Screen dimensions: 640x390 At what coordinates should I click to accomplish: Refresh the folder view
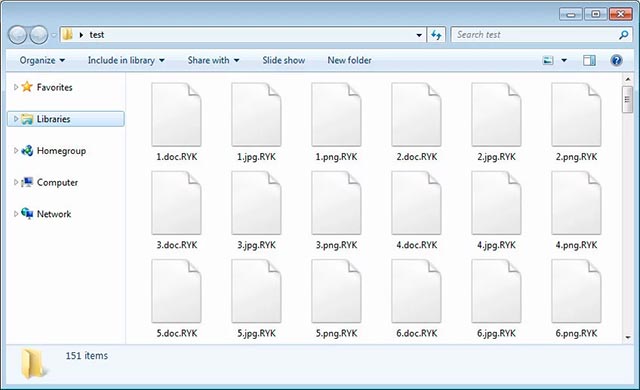[x=436, y=35]
